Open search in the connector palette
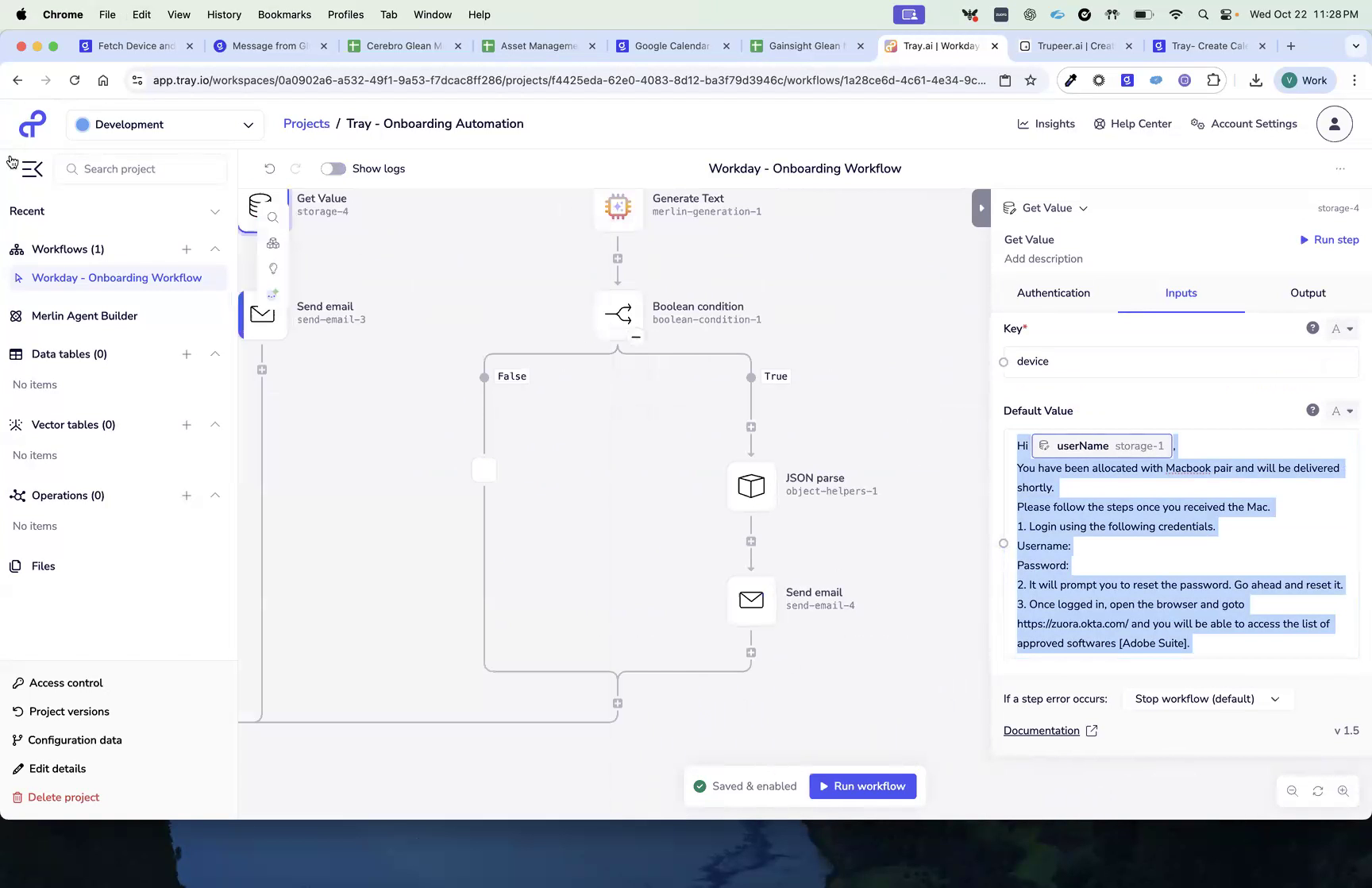1372x888 pixels. [x=273, y=218]
